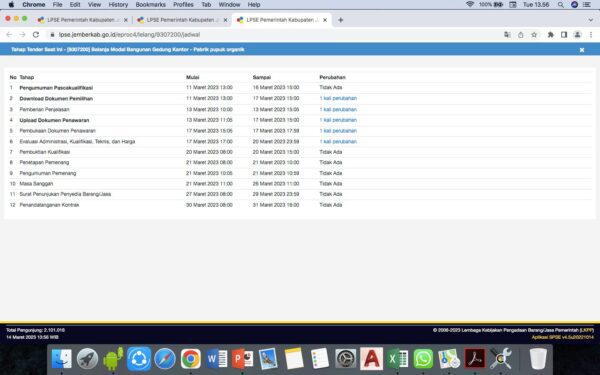Open Microsoft Excel from the Dock
The height and width of the screenshot is (375, 600).
[x=397, y=359]
